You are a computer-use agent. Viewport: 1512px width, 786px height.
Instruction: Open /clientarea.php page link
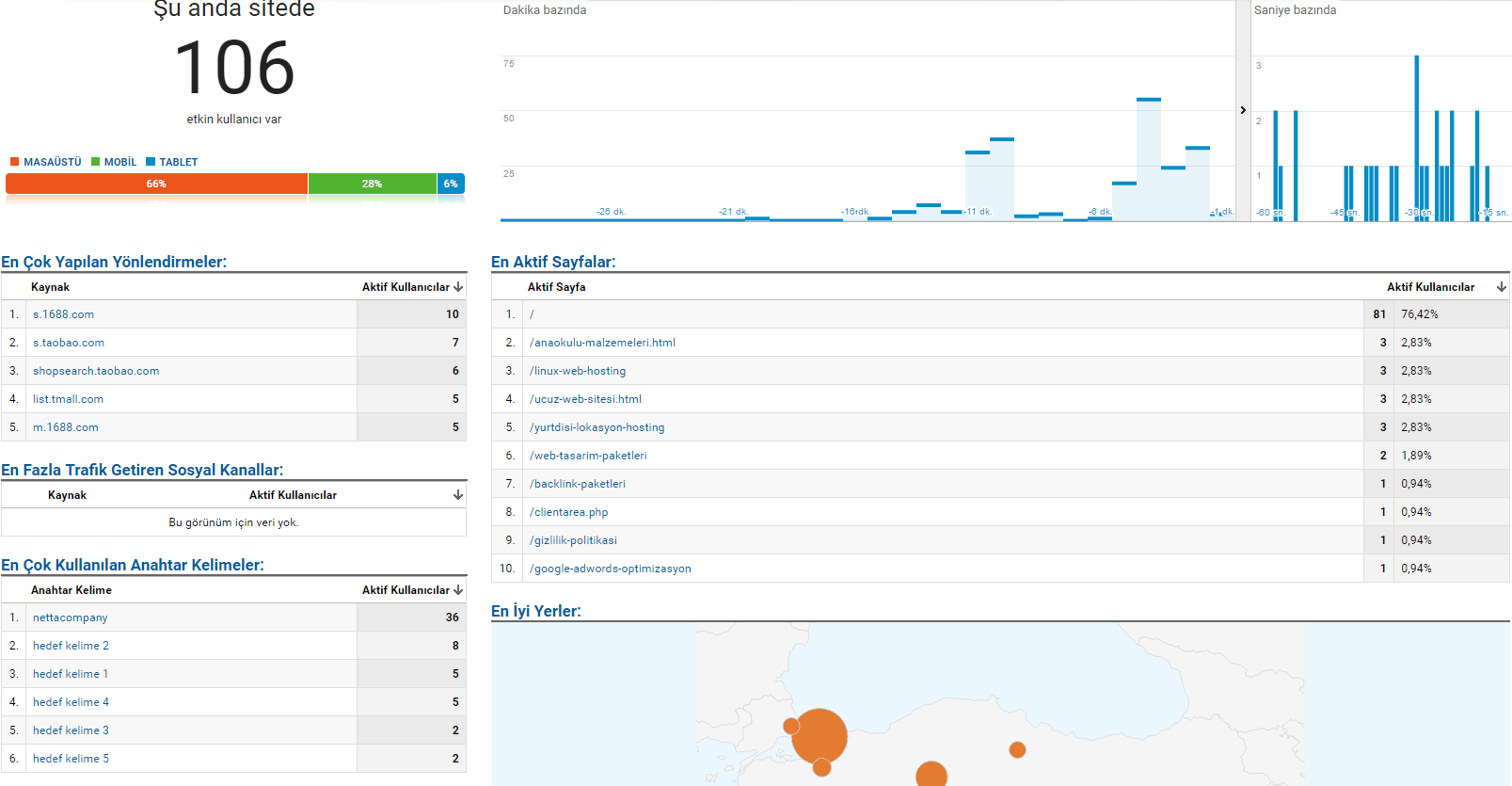568,512
